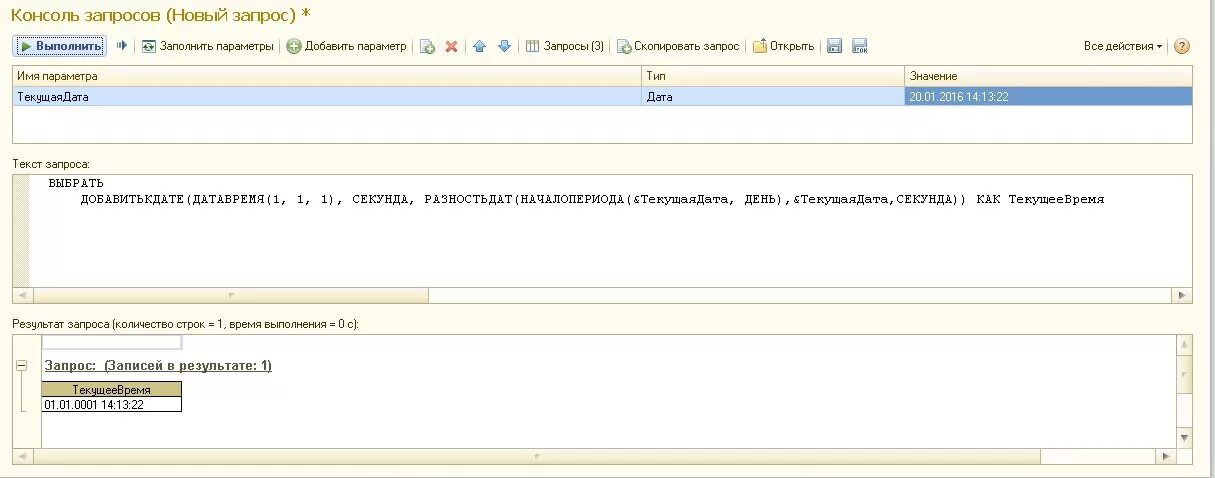Image resolution: width=1215 pixels, height=478 pixels.
Task: Click query text horizontal scrollbar thumb
Action: coord(231,296)
